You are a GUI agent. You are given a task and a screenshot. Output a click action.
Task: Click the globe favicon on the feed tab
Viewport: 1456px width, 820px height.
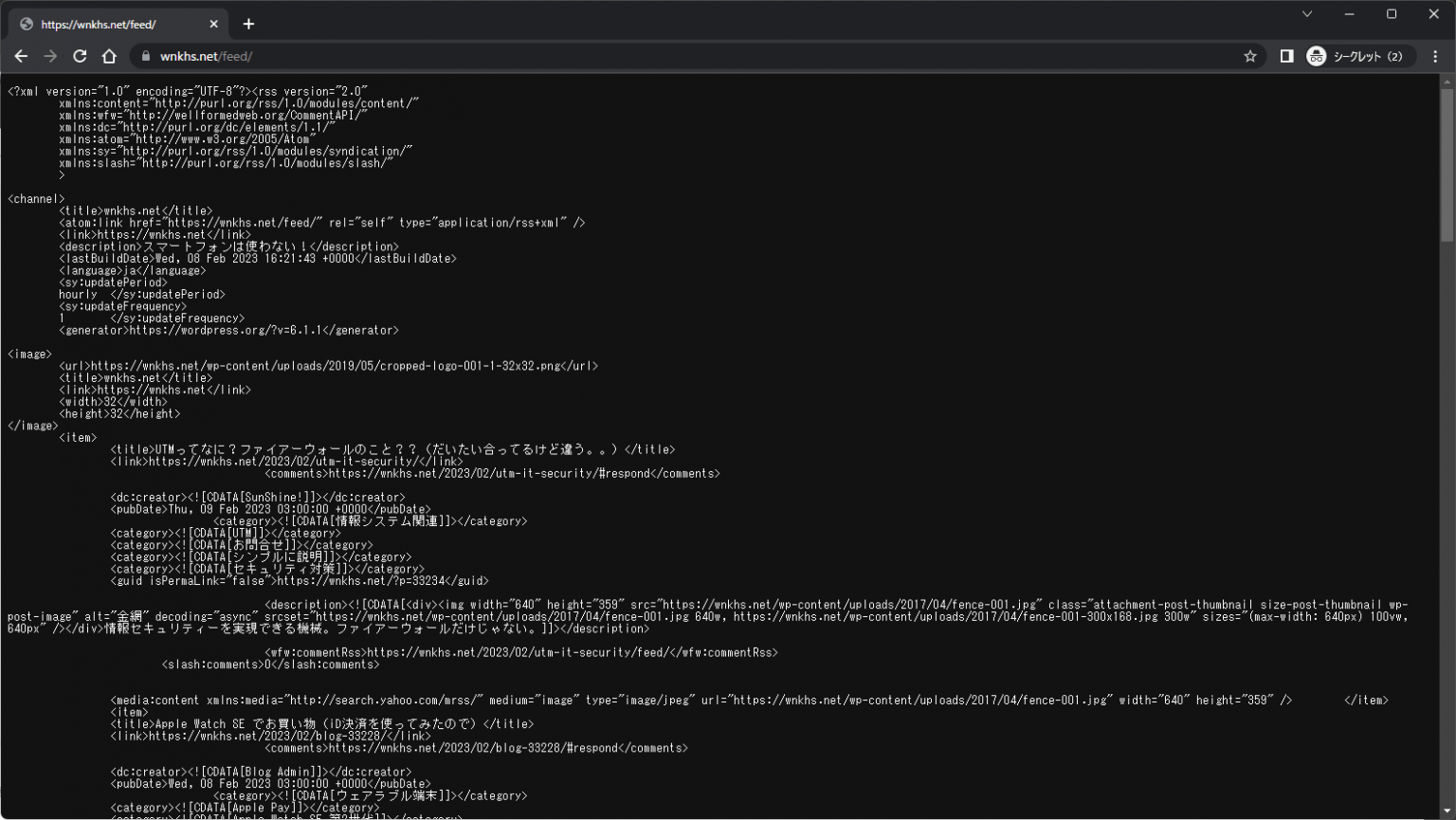click(25, 24)
